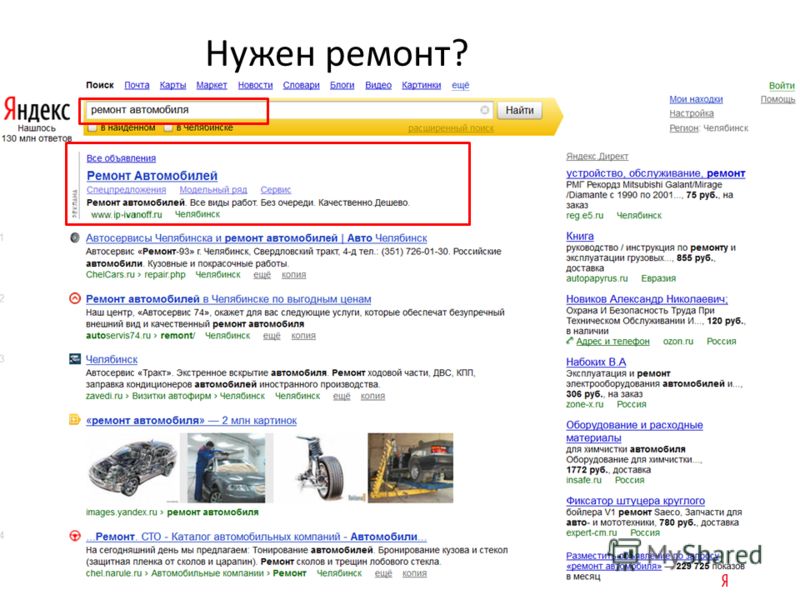The width and height of the screenshot is (800, 600).
Task: Visit www.ip-ivanoff.ru
Action: pyautogui.click(x=127, y=215)
